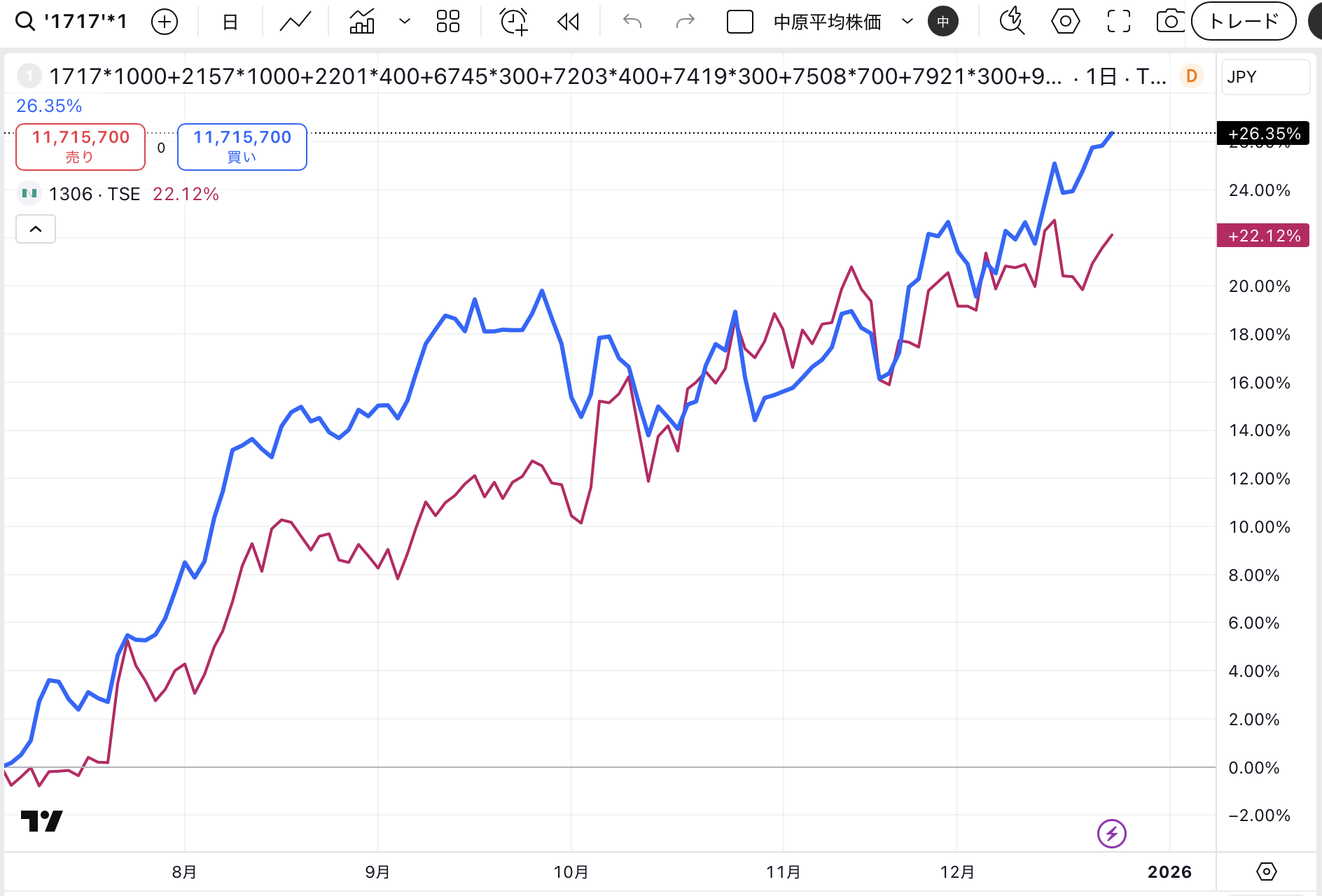Open line chart style selector

pyautogui.click(x=295, y=22)
